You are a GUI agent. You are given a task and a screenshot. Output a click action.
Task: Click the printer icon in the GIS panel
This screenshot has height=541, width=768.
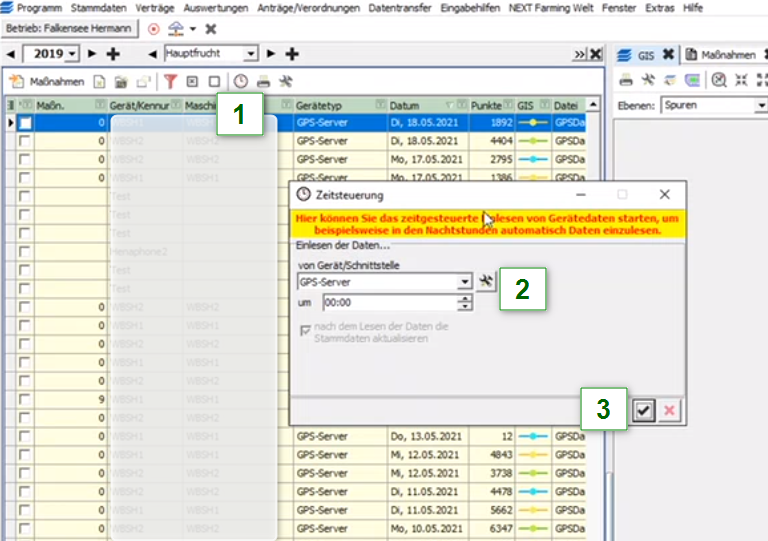(626, 80)
